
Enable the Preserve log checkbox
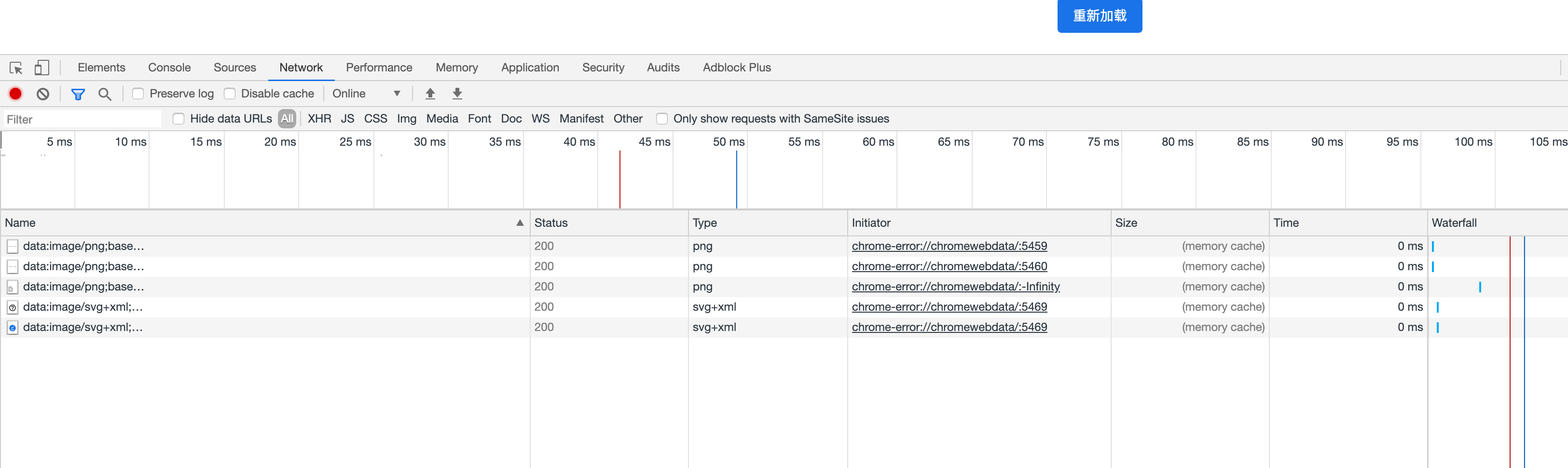pos(138,94)
